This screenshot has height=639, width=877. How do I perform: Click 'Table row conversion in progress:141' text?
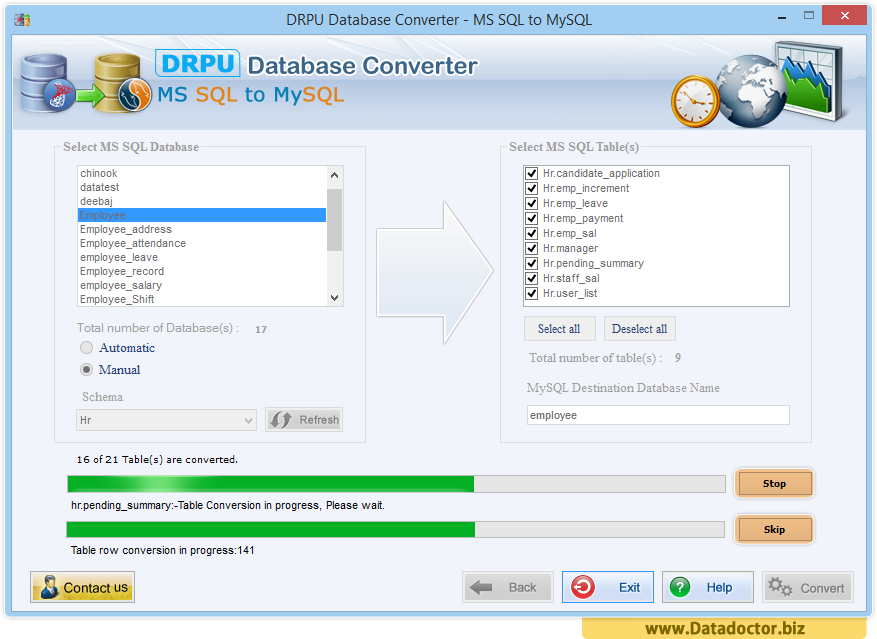tap(162, 550)
